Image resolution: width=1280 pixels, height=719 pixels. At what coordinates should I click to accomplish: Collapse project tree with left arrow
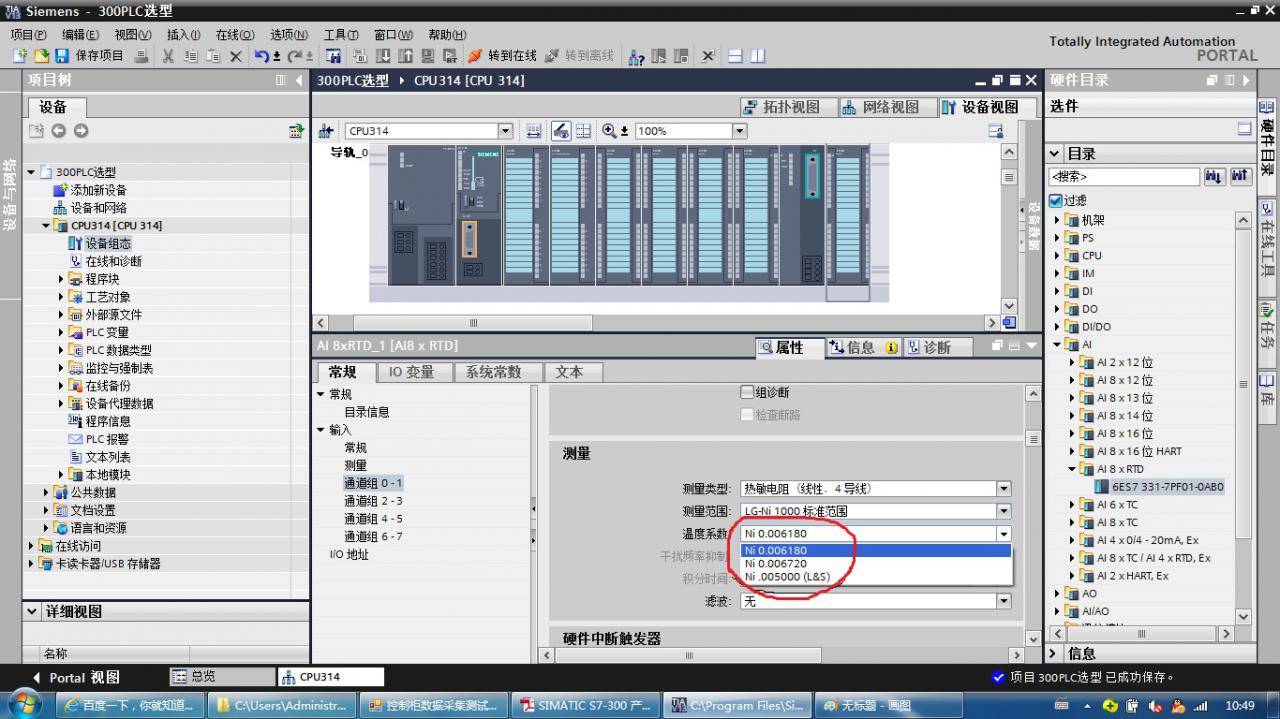300,80
